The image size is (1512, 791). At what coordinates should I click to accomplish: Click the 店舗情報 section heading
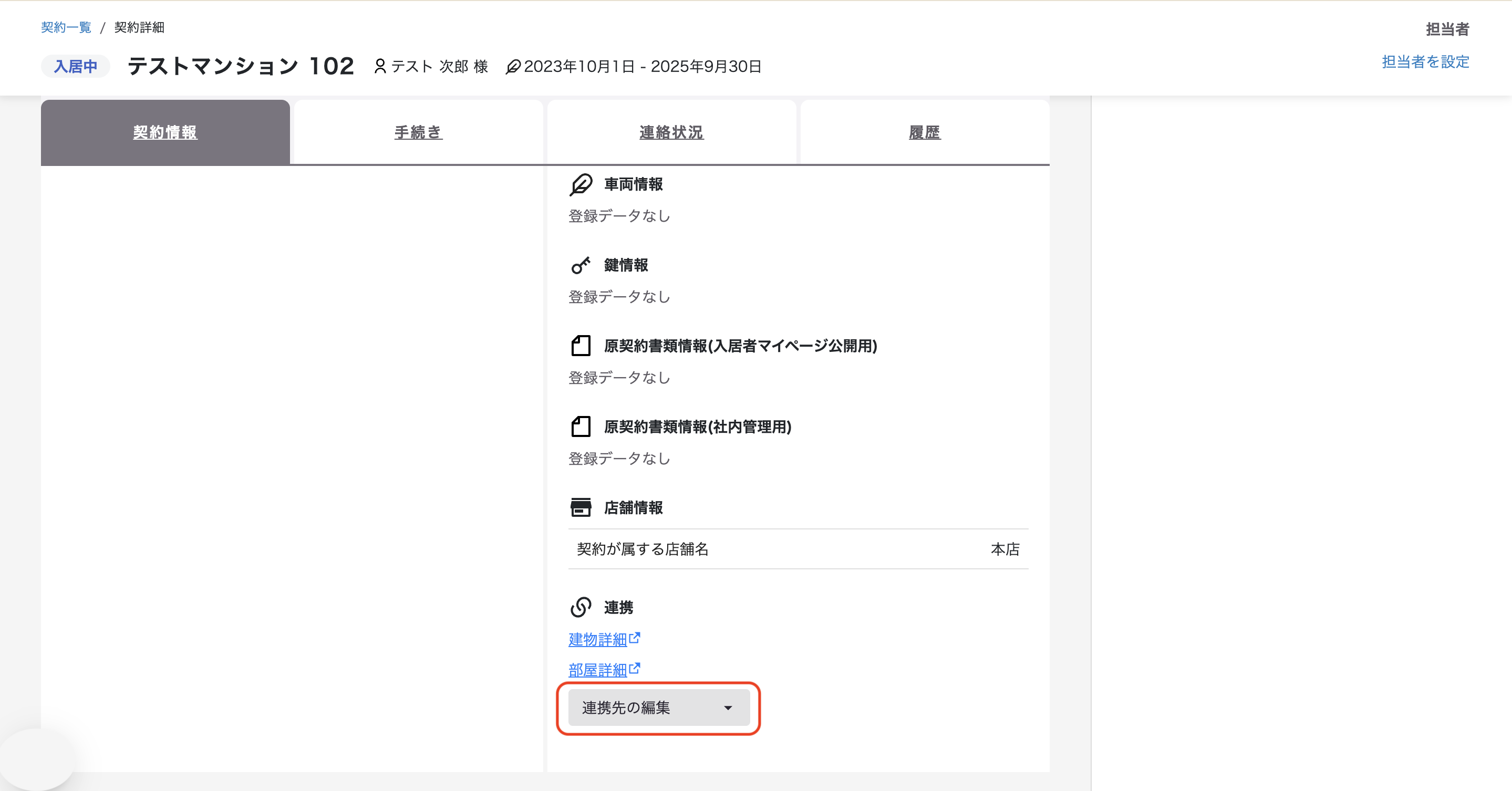(633, 507)
